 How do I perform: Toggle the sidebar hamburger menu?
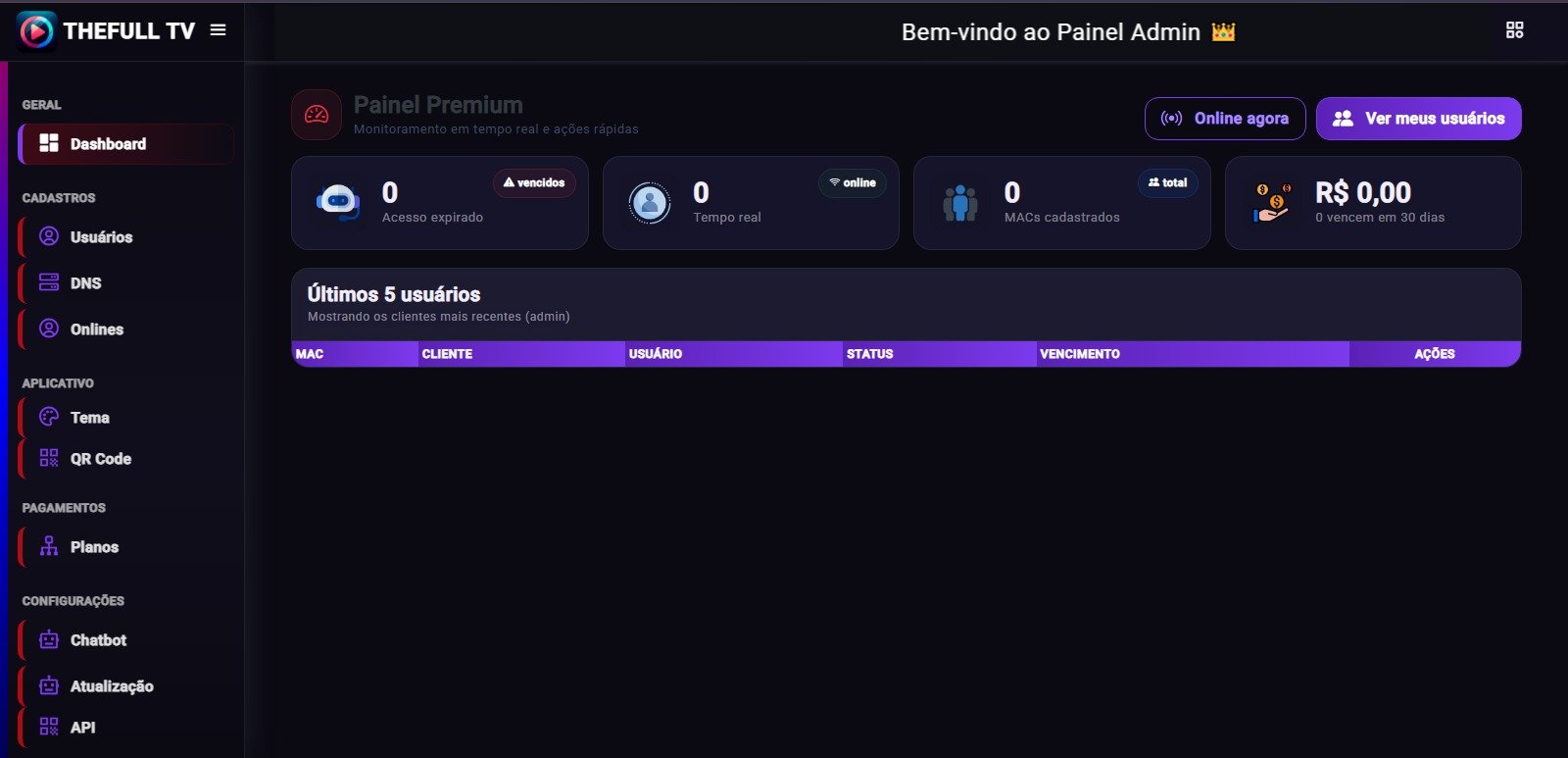point(219,30)
